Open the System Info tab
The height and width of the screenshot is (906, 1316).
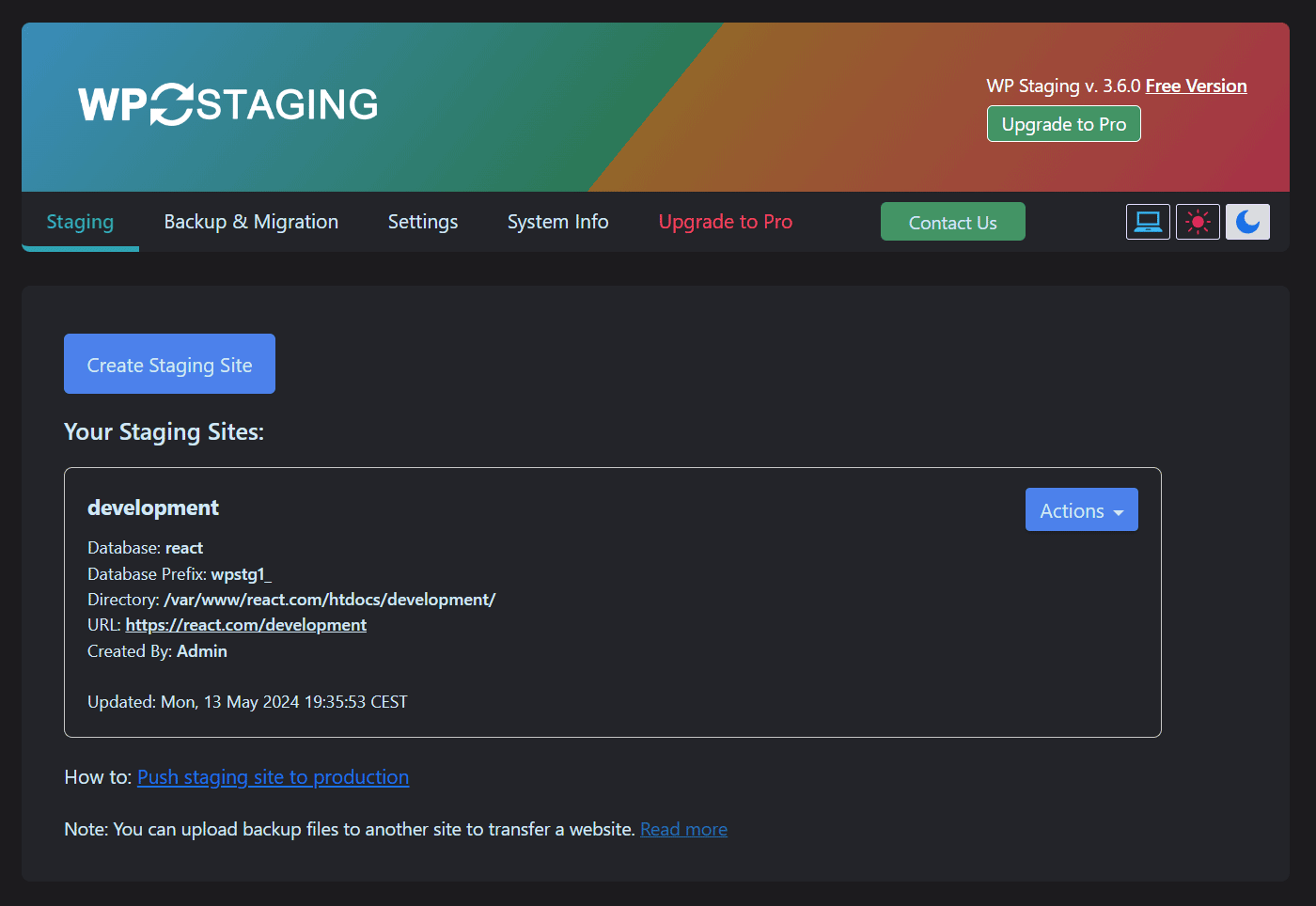[558, 222]
